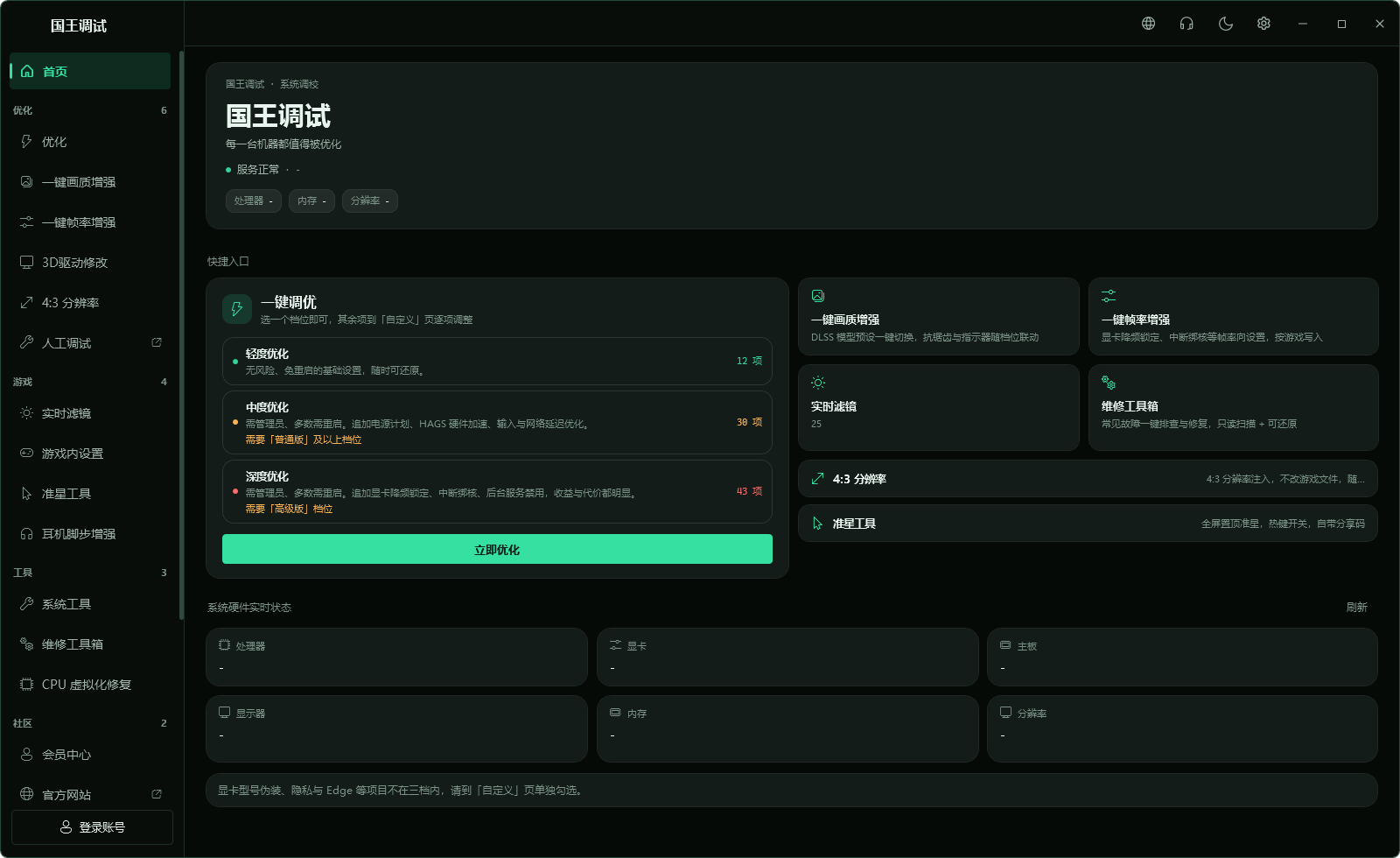Click the sidebar vertical scrollbar
The width and height of the screenshot is (1400, 858).
pos(181,335)
